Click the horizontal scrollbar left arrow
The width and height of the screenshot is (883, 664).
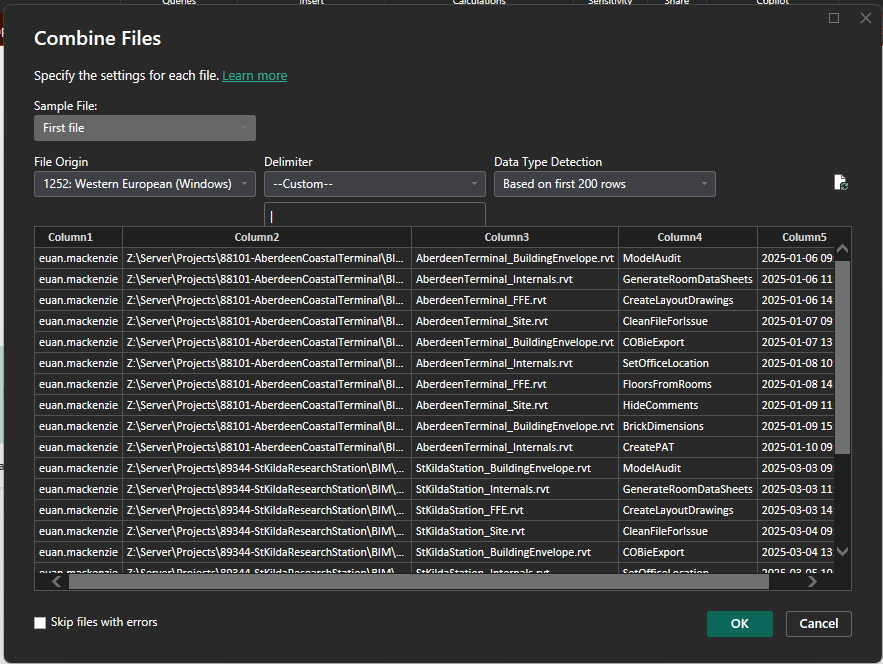pyautogui.click(x=54, y=580)
